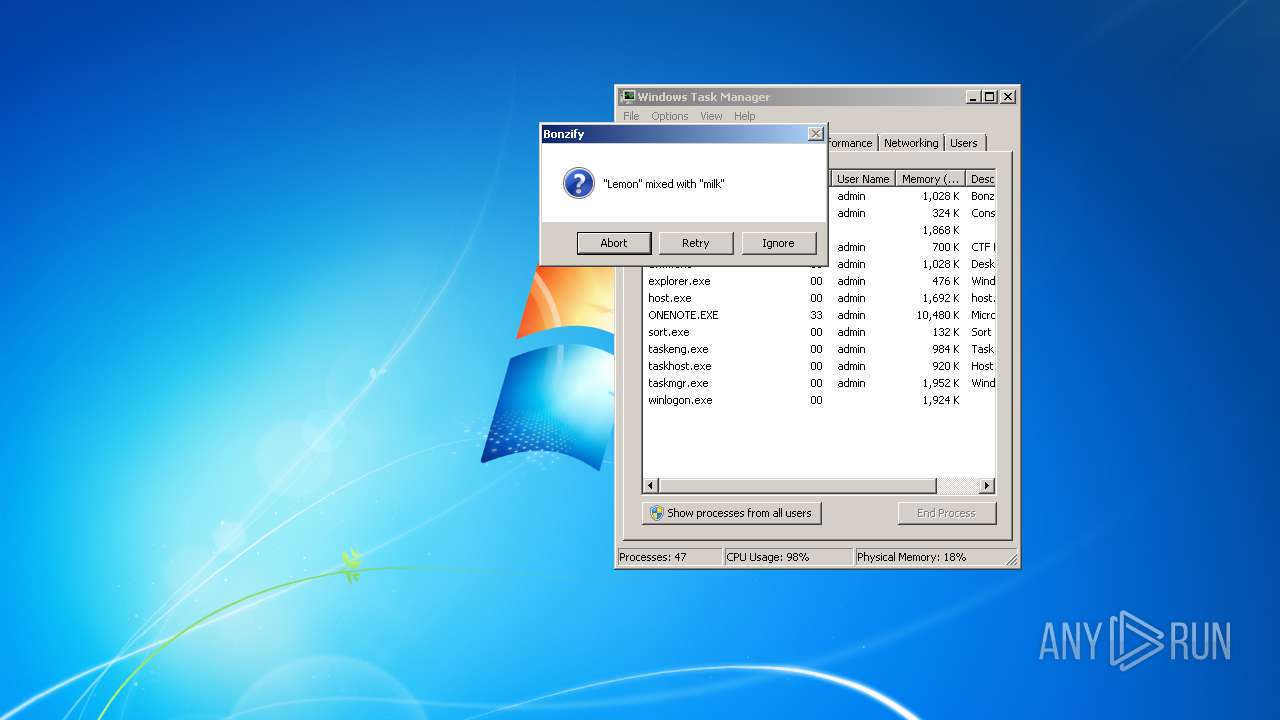Click the shield icon on Show processes button
1280x720 pixels.
[x=657, y=513]
